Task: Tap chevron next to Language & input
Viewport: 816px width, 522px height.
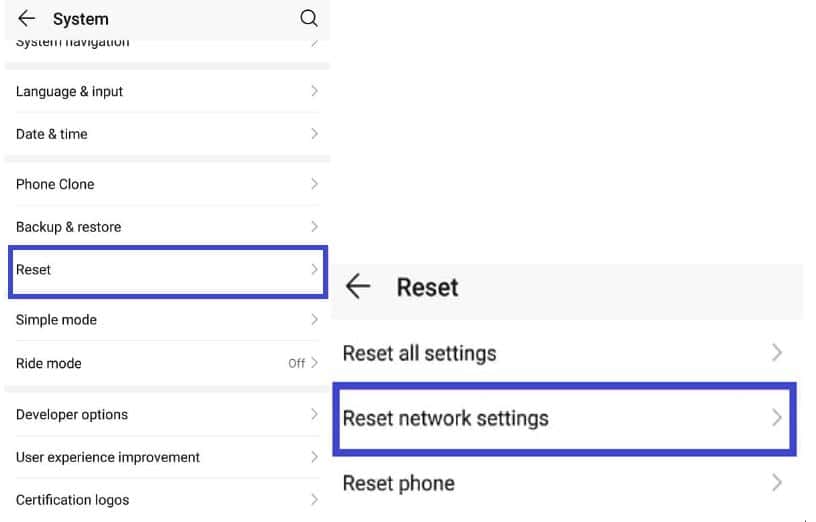Action: pos(314,91)
